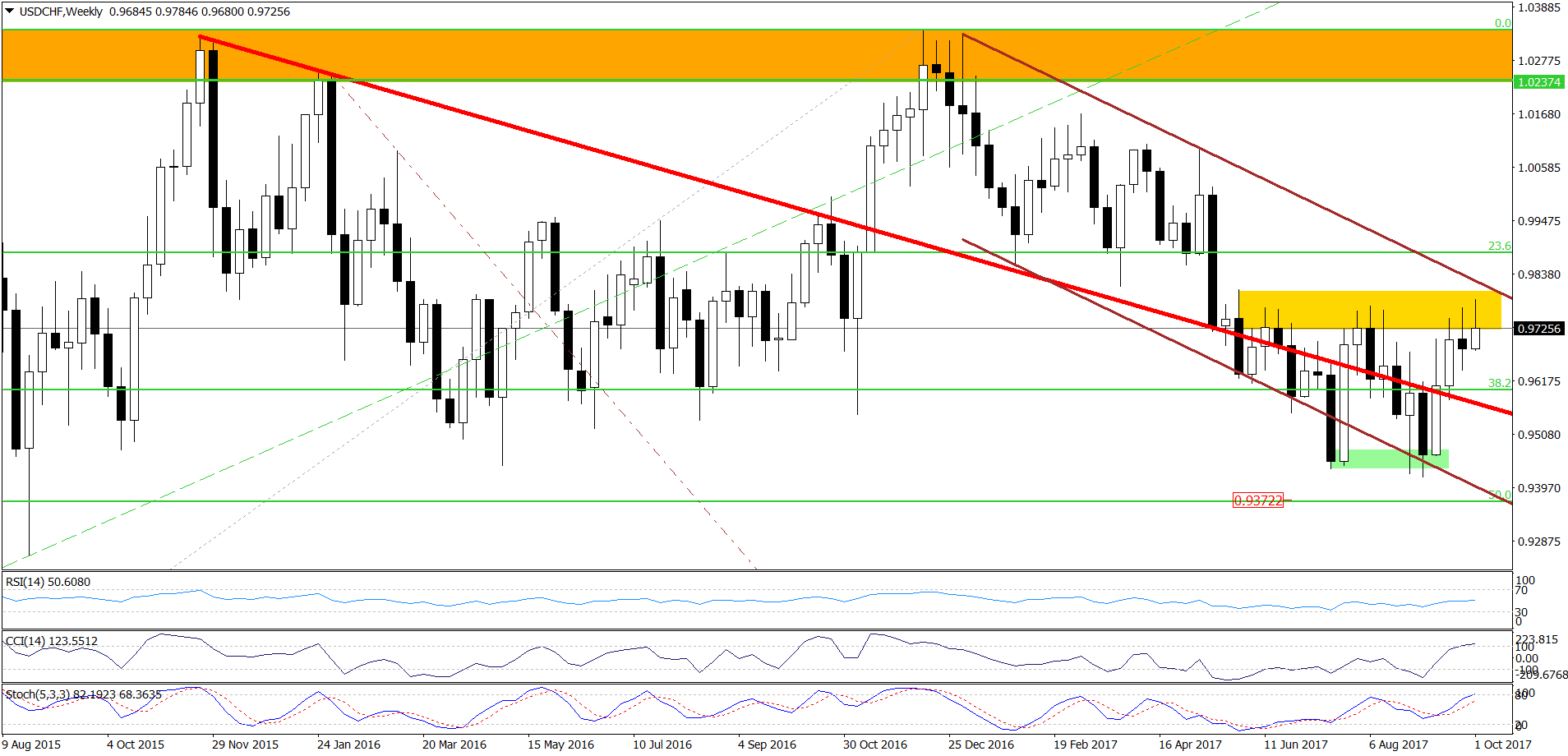Select the yellow resistance zone rectangle
1568x756 pixels.
coord(1370,310)
